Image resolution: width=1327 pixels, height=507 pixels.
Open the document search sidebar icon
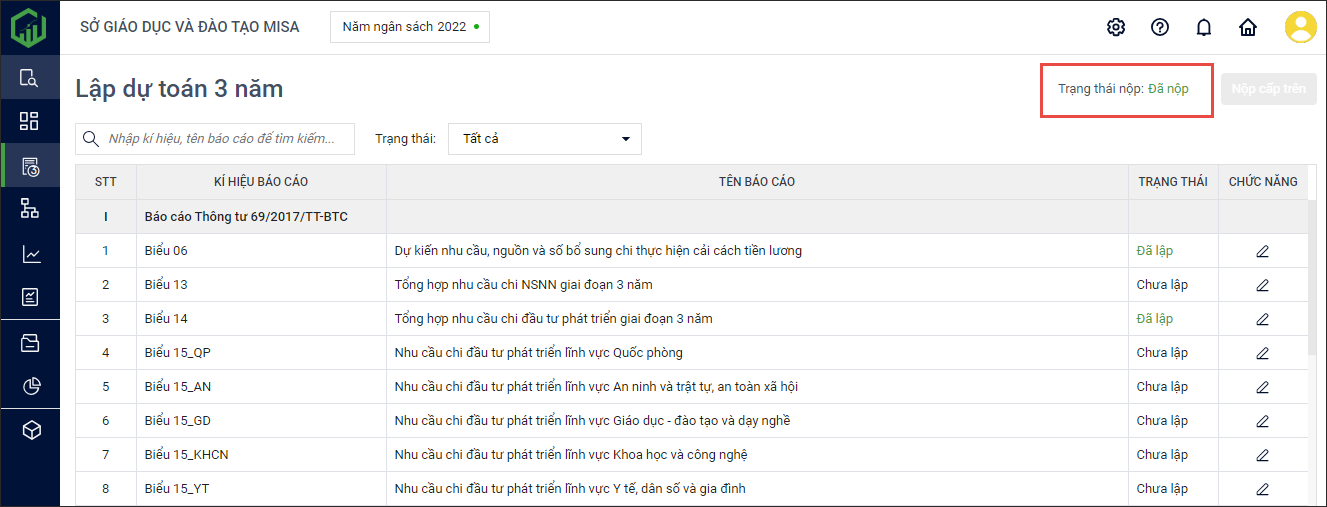tap(29, 78)
